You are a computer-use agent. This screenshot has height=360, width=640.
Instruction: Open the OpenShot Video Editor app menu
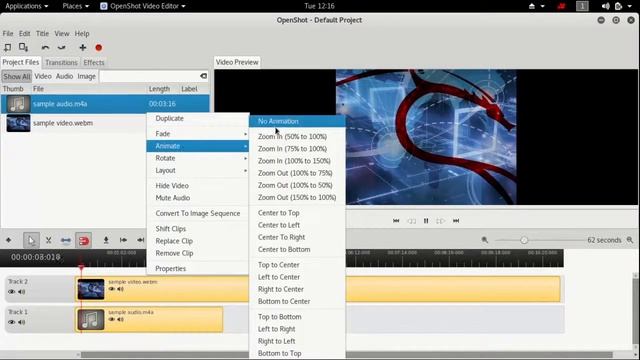(x=143, y=6)
